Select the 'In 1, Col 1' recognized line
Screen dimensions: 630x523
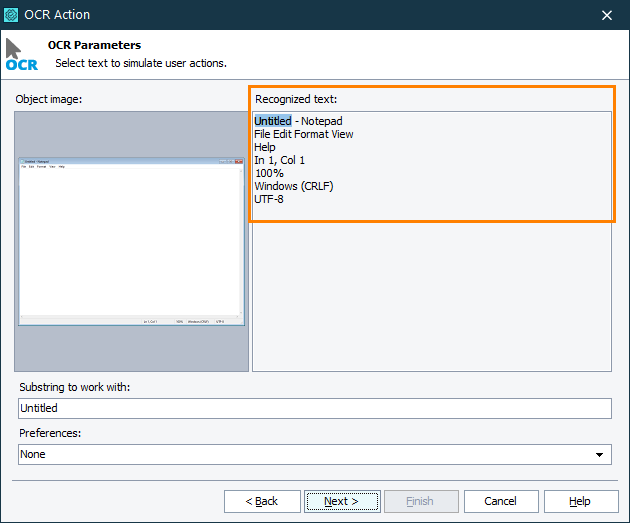[280, 160]
